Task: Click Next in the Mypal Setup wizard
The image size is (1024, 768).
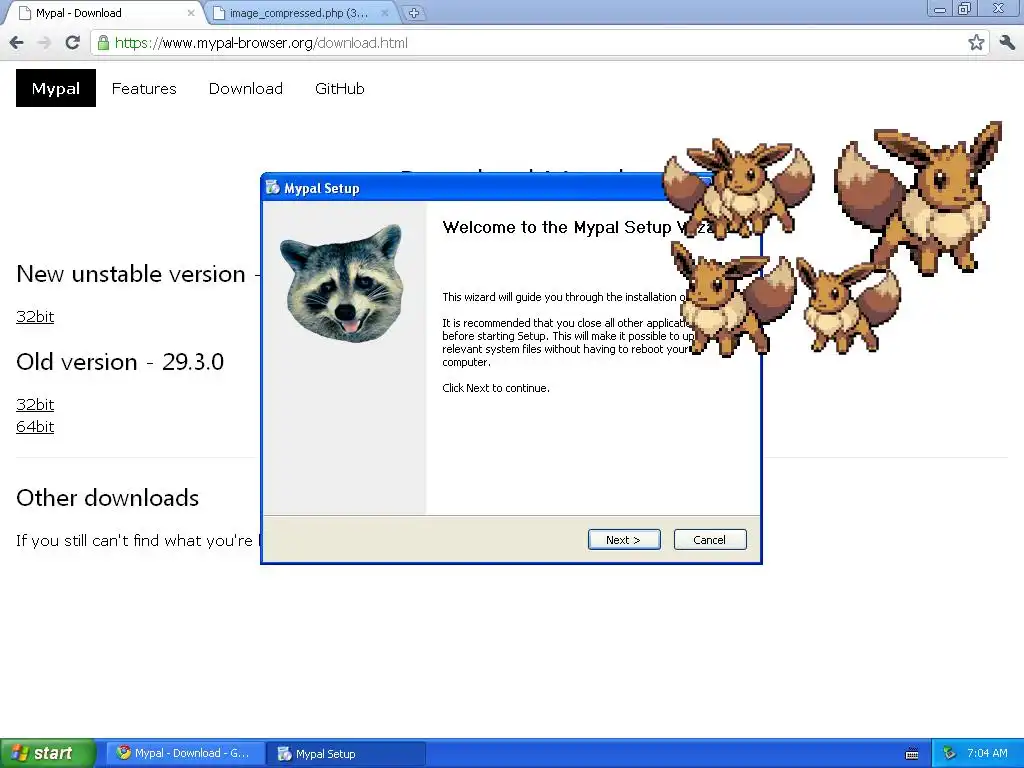Action: (x=624, y=539)
